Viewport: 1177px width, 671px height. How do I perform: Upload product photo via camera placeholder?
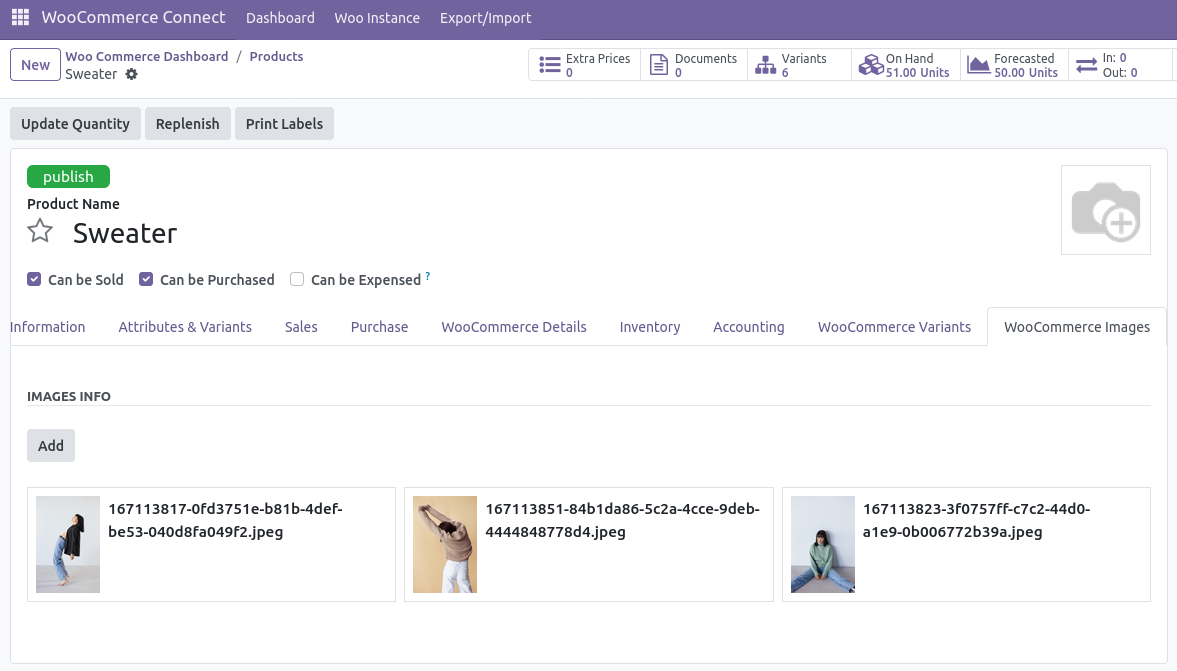click(1105, 210)
